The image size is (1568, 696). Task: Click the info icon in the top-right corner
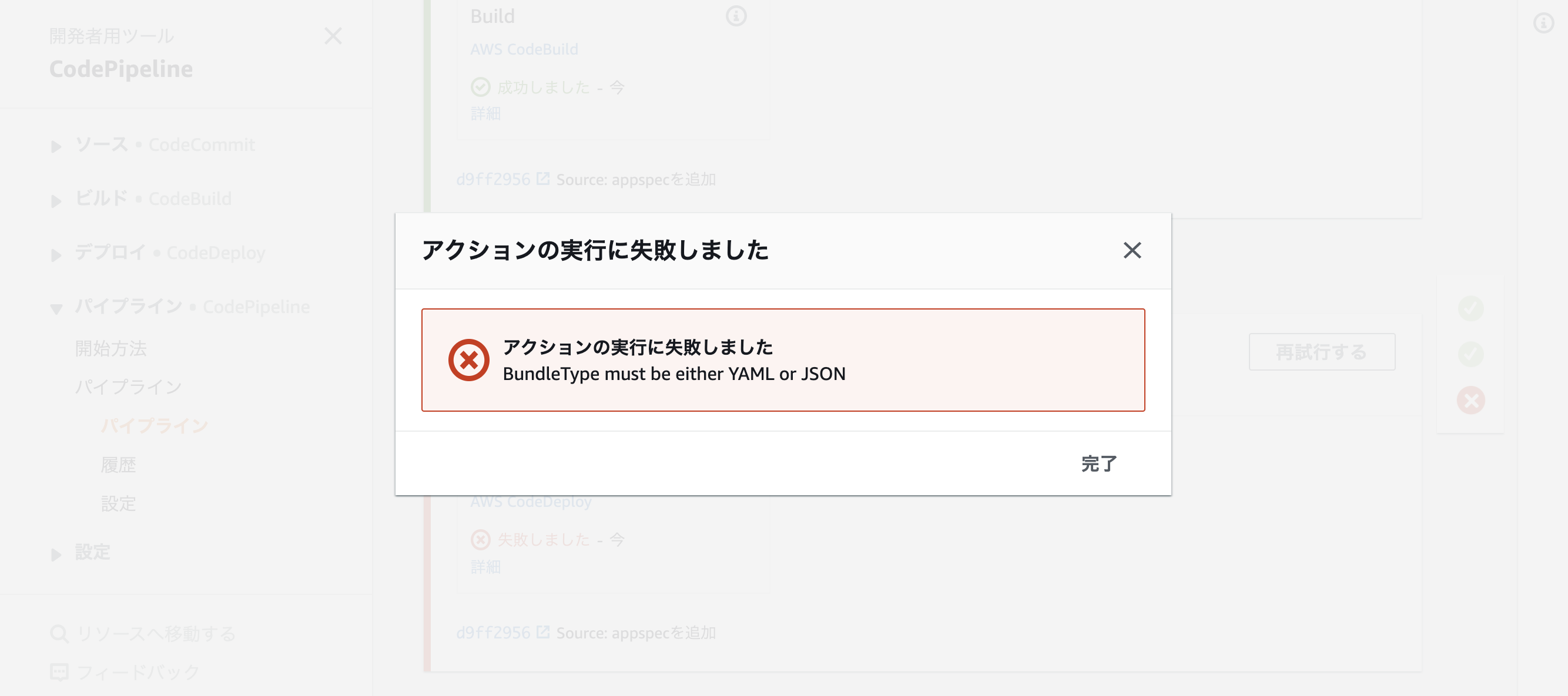pos(1544,24)
